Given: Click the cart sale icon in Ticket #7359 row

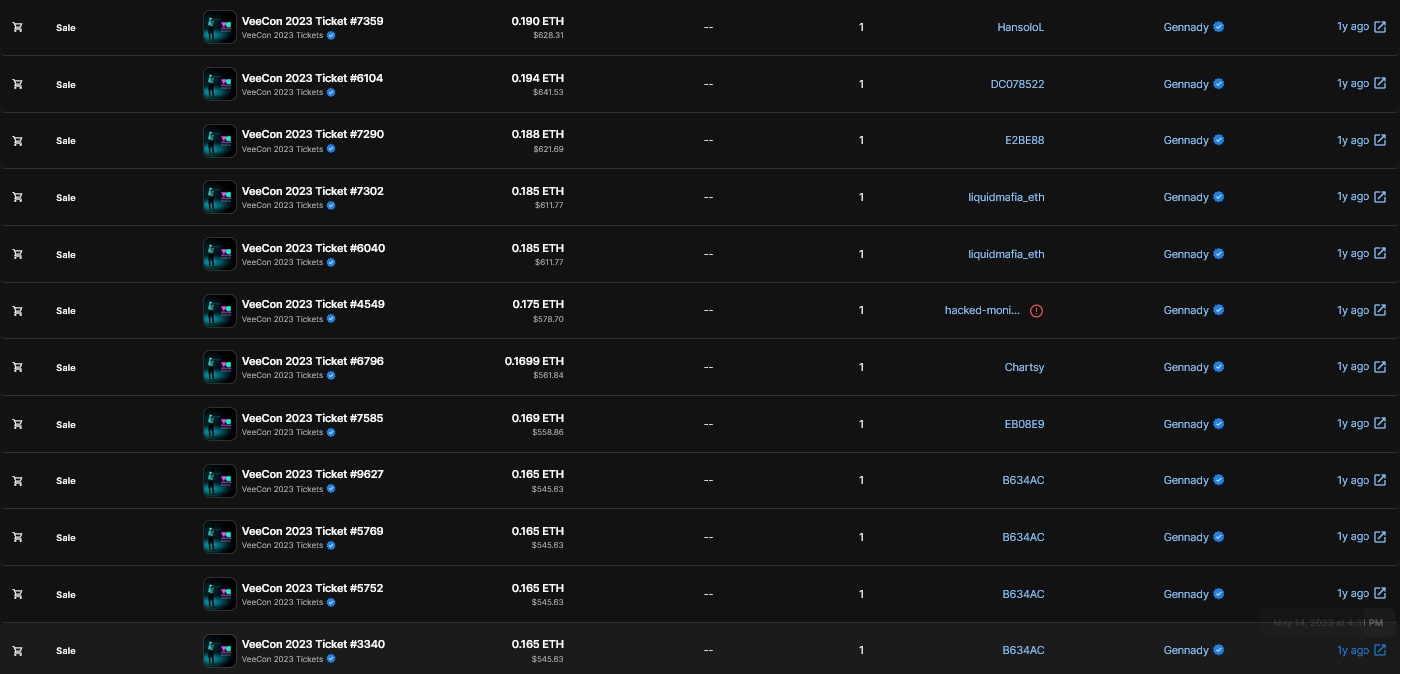Looking at the screenshot, I should click(x=17, y=27).
